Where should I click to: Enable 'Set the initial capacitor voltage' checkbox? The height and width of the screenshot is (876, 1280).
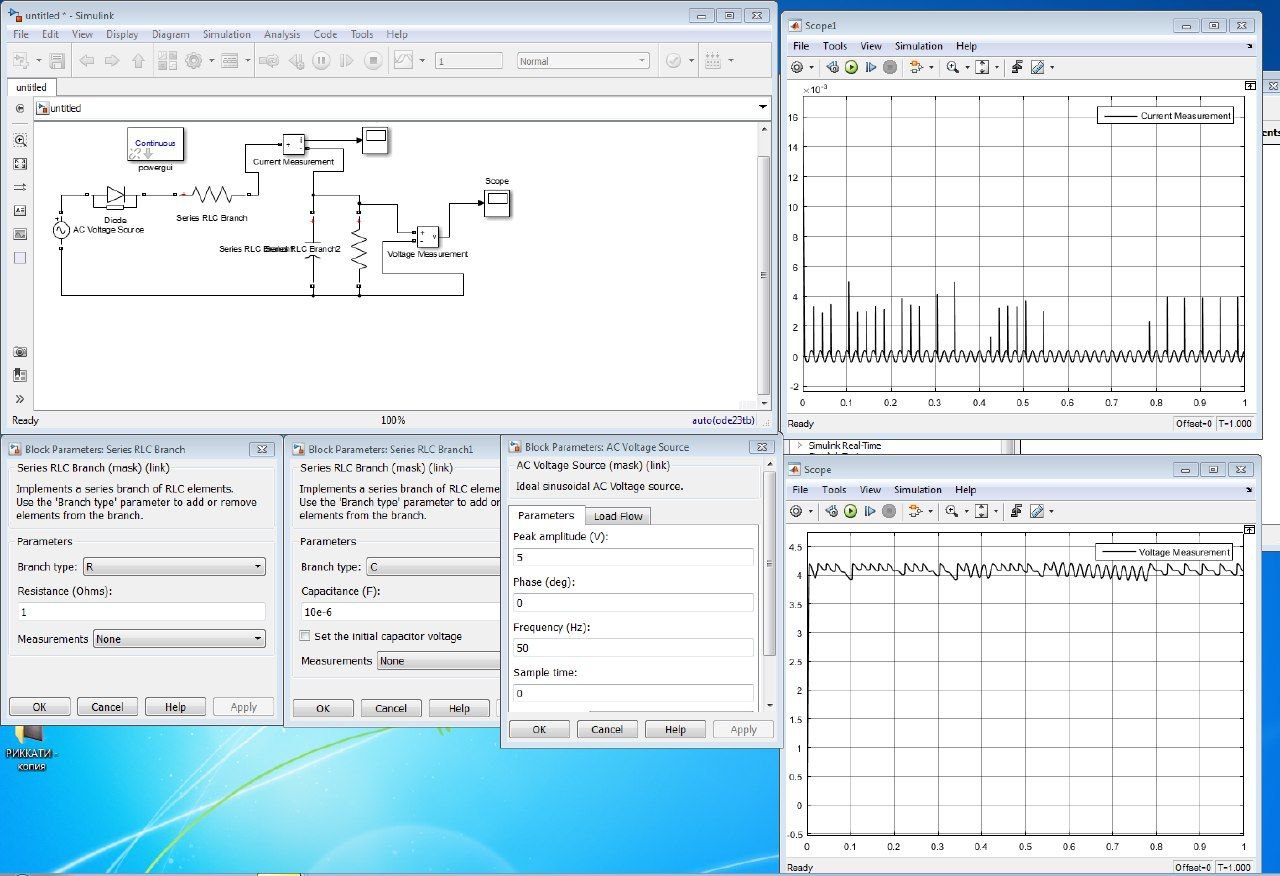coord(306,636)
